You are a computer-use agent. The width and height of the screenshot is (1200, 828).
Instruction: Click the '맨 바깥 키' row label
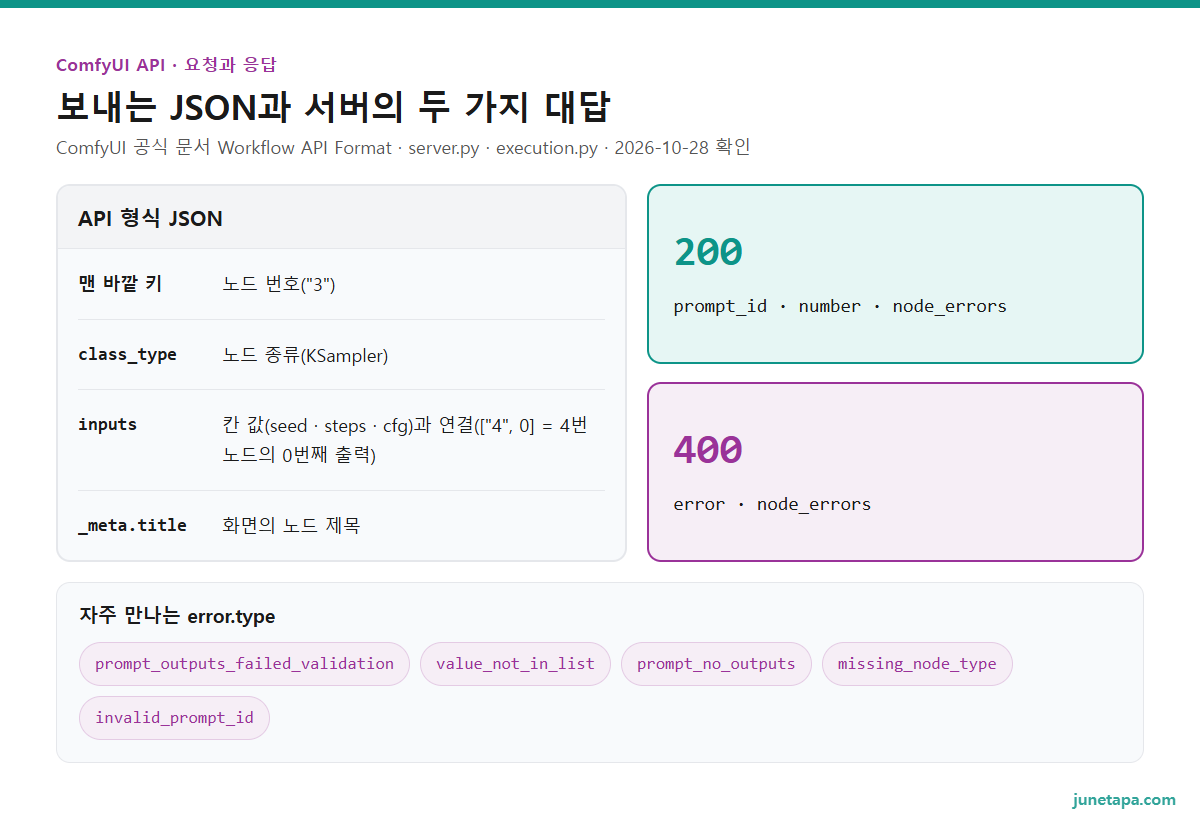(120, 284)
